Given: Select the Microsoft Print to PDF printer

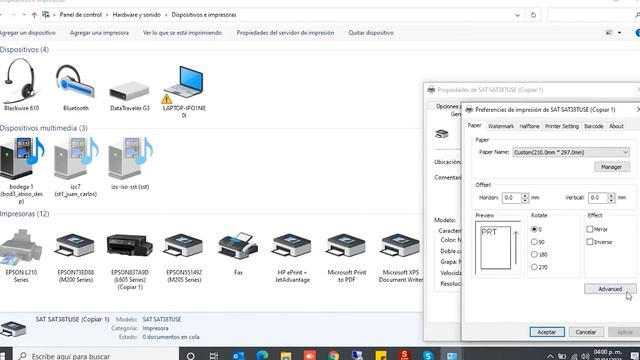Looking at the screenshot, I should (x=347, y=258).
